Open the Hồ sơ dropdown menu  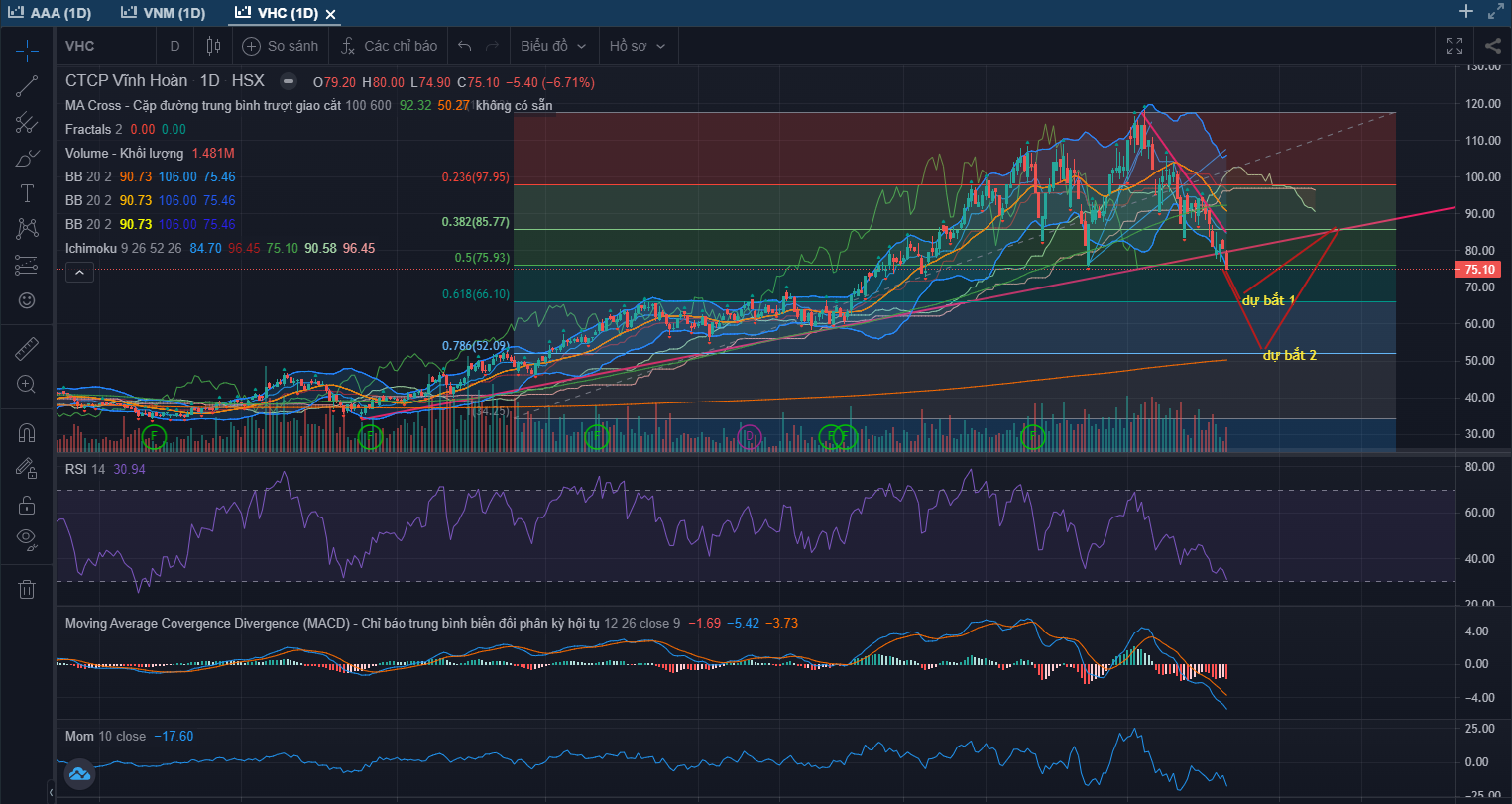(x=637, y=46)
